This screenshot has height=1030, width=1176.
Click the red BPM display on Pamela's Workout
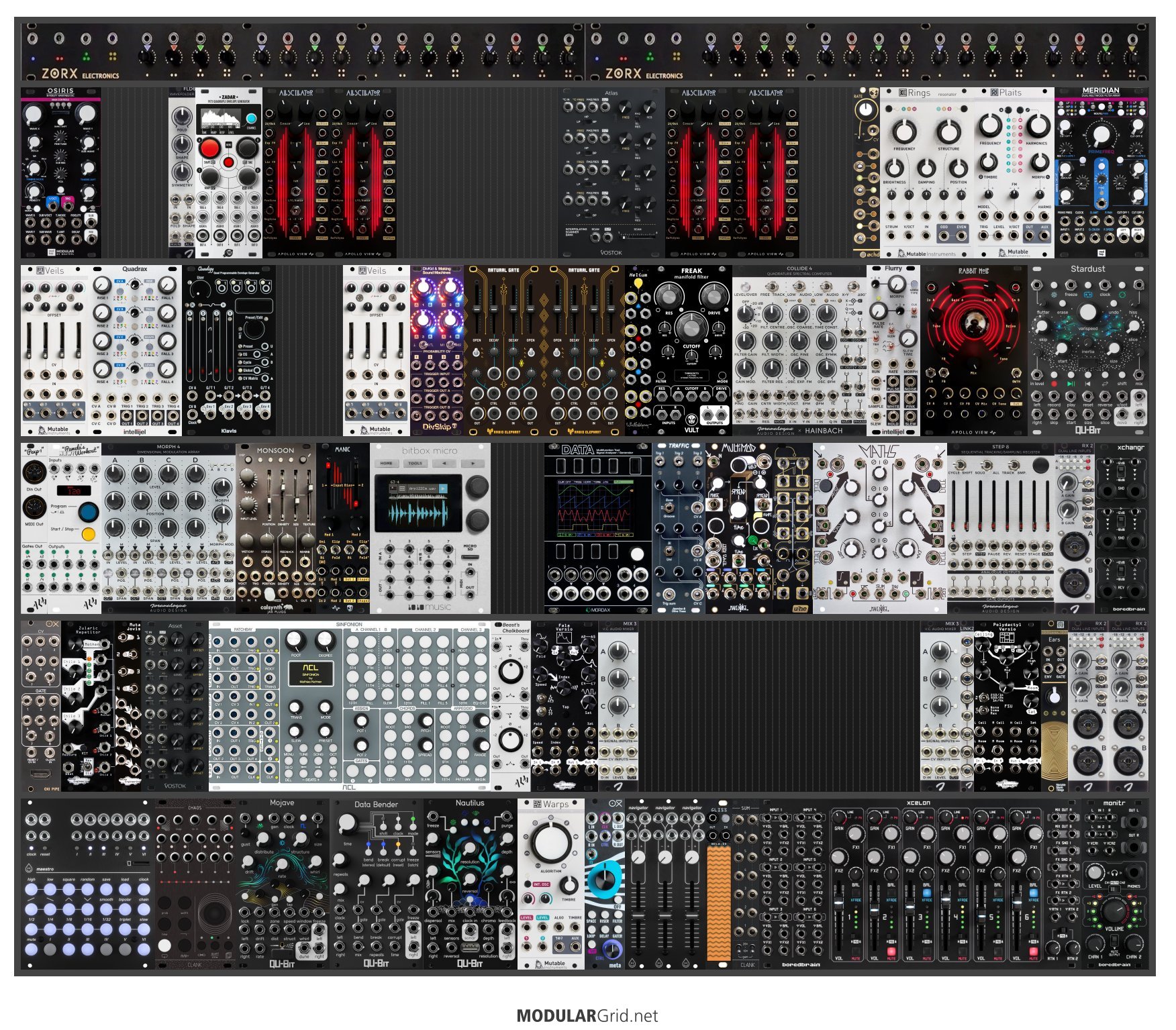(74, 491)
